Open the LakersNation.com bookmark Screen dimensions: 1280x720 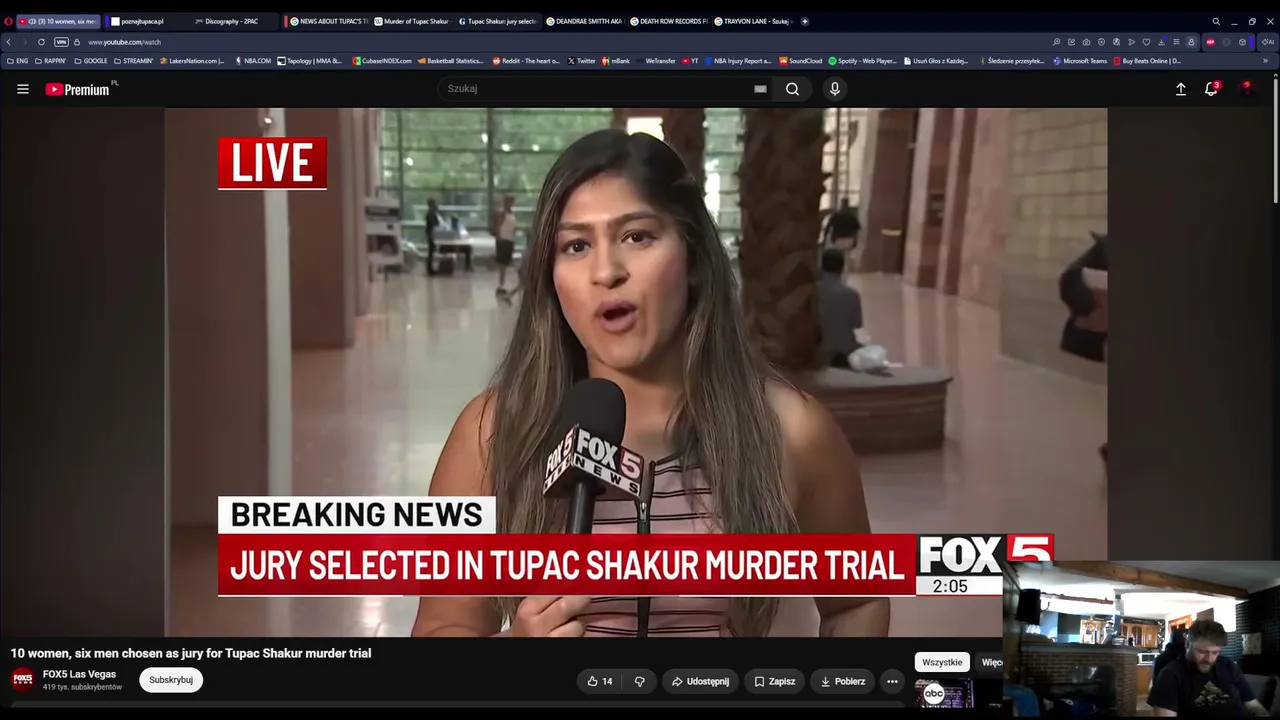pyautogui.click(x=191, y=61)
